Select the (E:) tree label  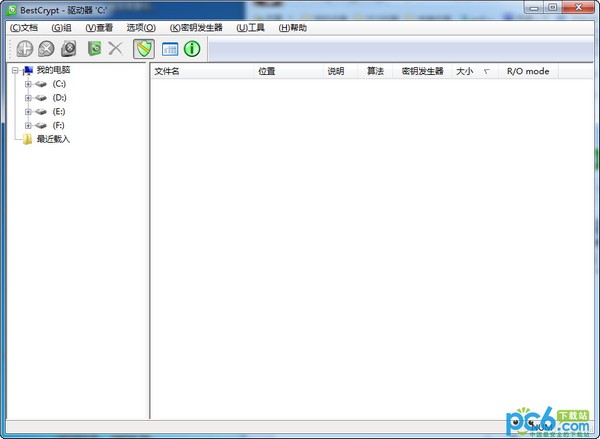(59, 111)
